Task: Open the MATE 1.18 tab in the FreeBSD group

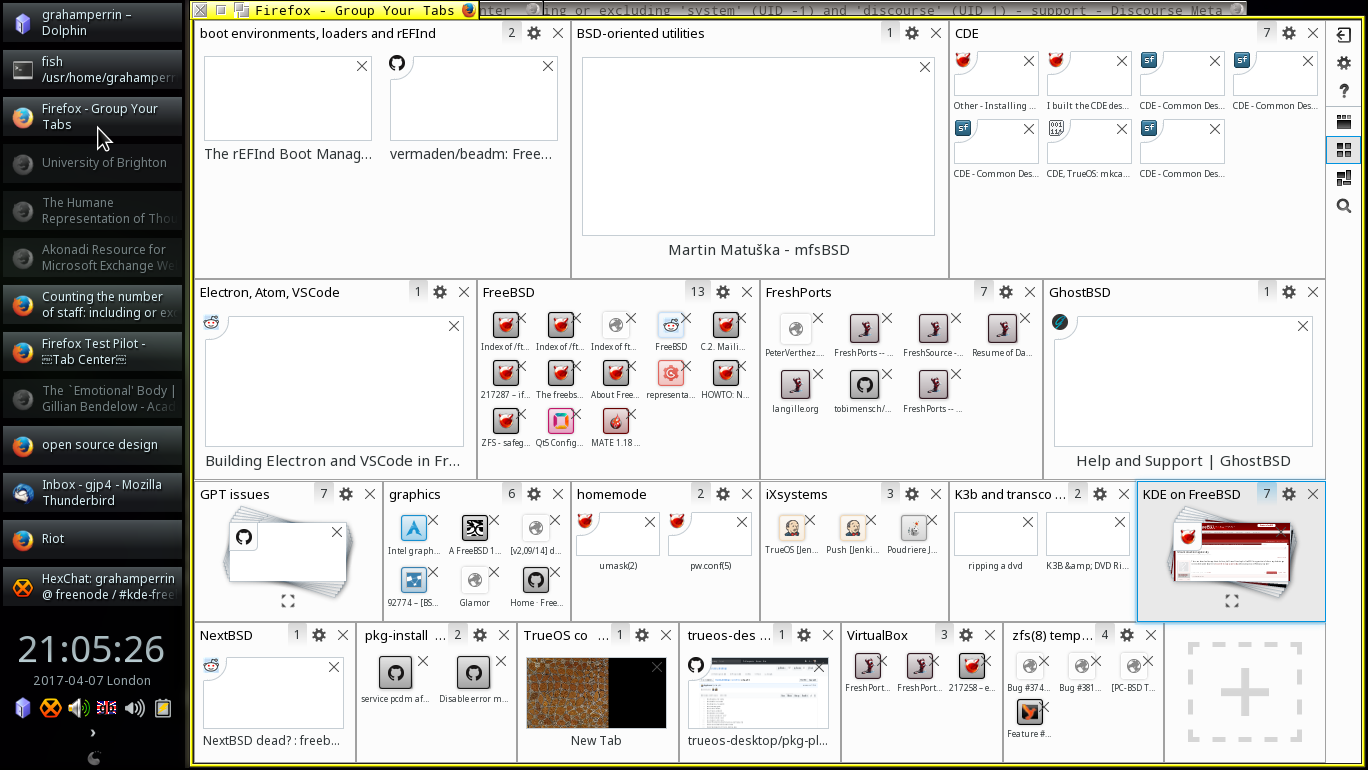Action: pyautogui.click(x=616, y=421)
